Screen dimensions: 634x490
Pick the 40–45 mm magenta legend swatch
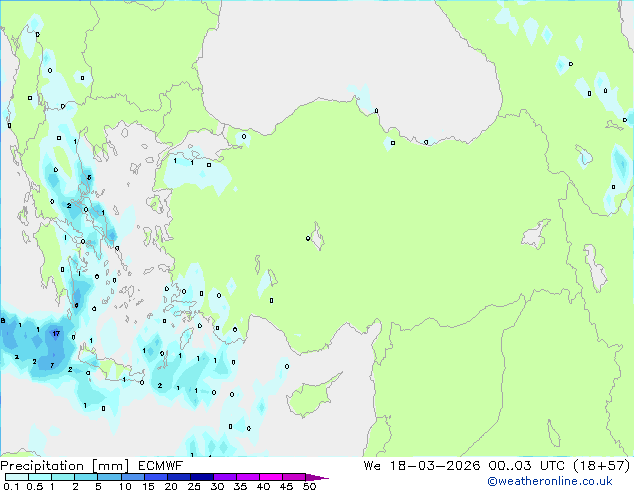(271, 477)
